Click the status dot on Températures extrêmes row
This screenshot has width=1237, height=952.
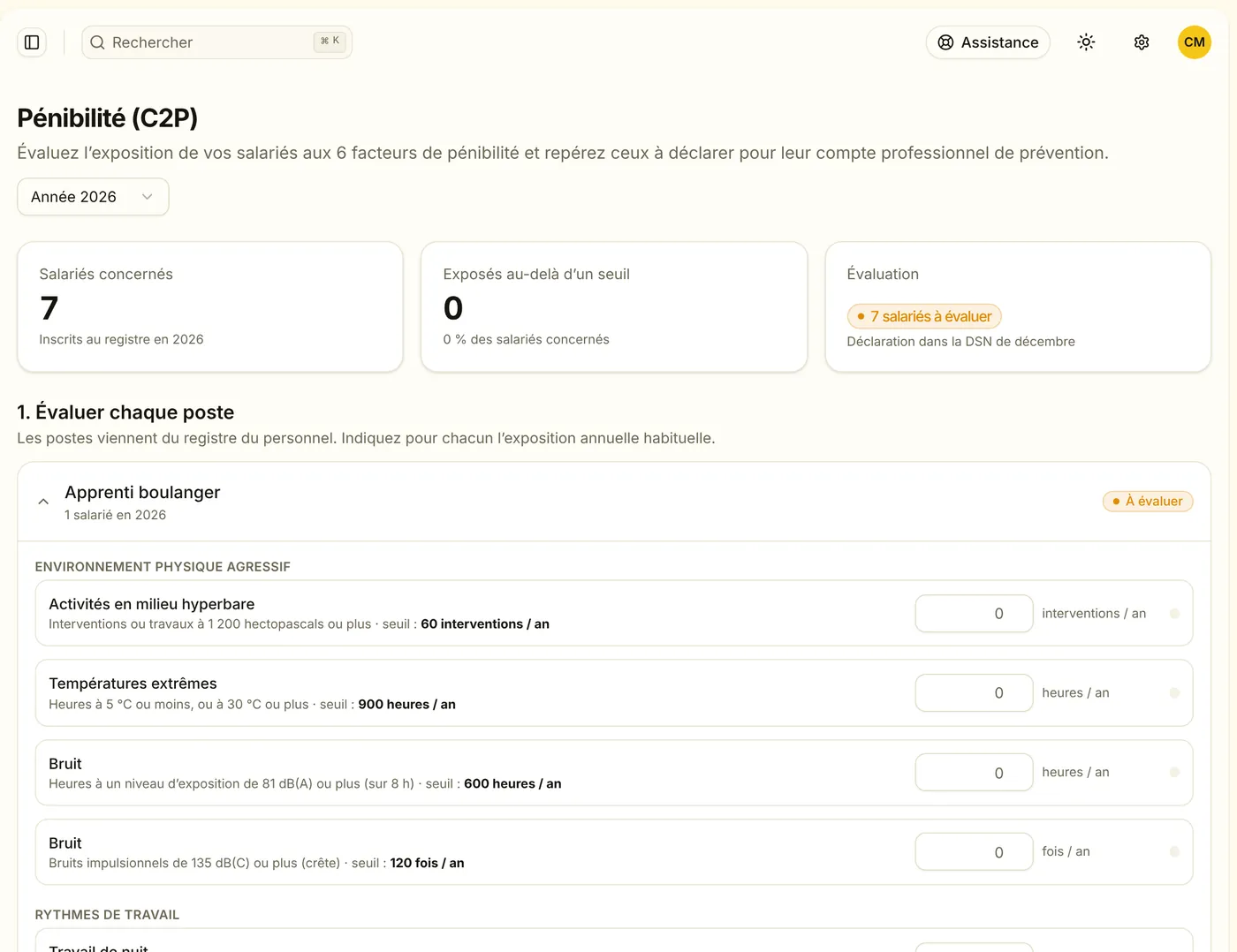(x=1174, y=693)
